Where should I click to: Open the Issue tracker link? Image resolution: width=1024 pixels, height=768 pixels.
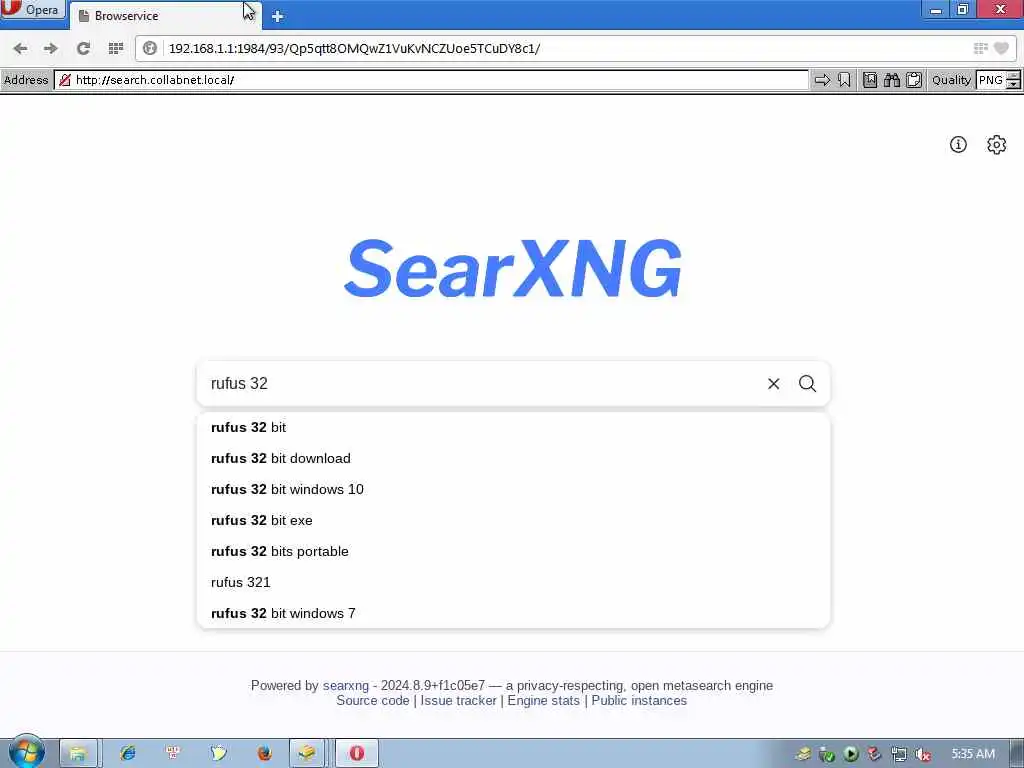point(458,701)
